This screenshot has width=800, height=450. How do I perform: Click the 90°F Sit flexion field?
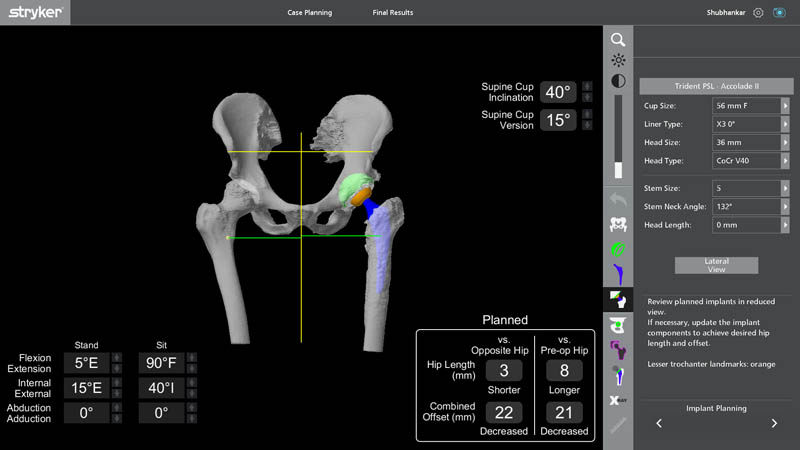(x=161, y=363)
